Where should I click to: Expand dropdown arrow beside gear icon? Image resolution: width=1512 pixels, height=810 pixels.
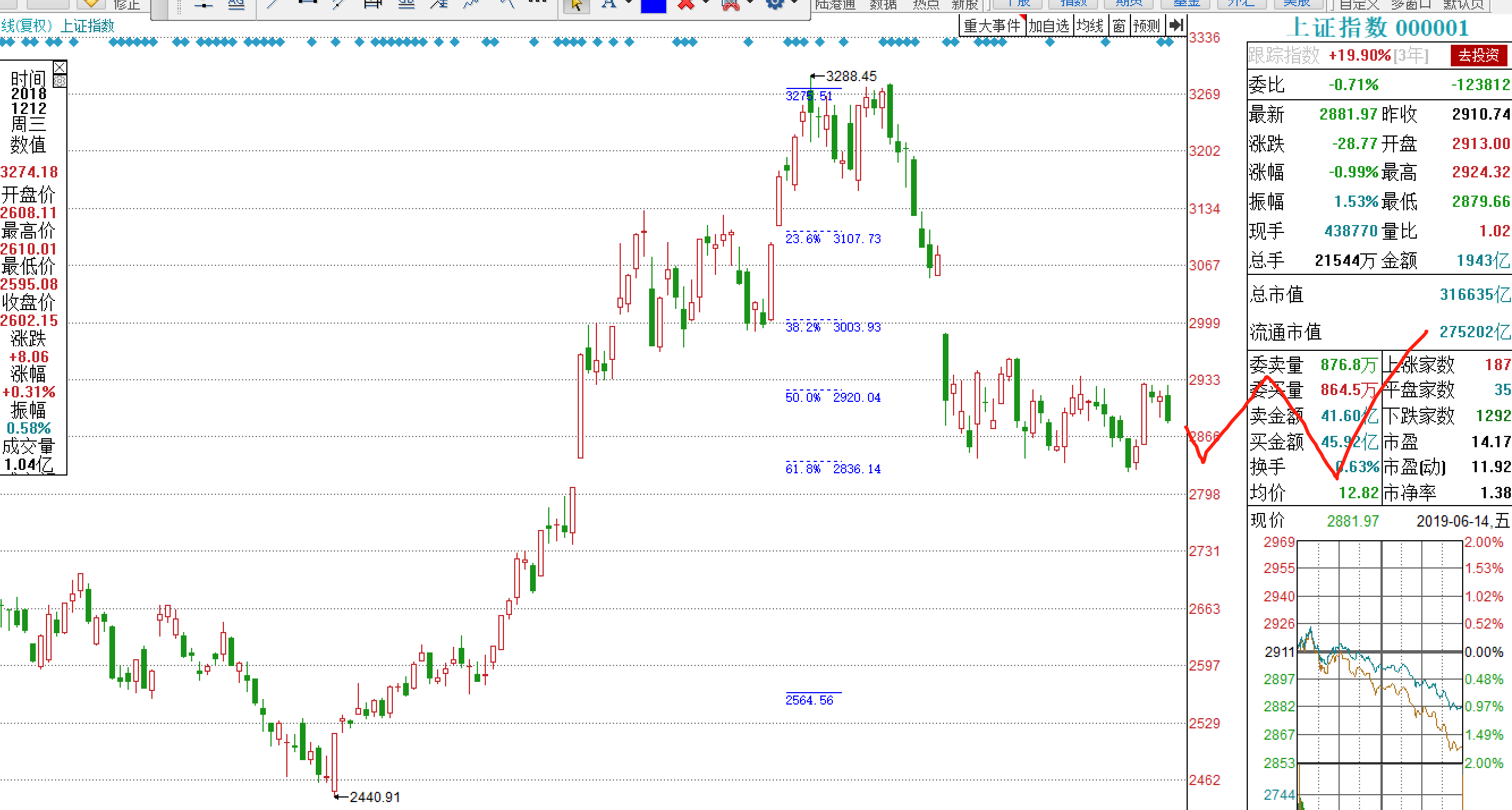(x=795, y=3)
